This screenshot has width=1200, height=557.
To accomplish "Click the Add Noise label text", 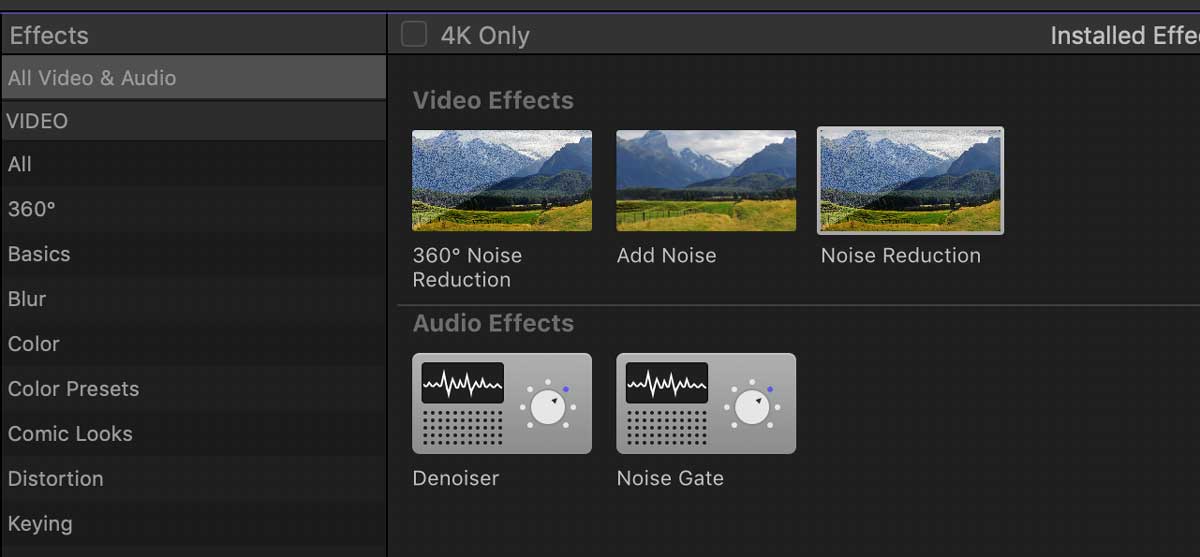I will click(666, 255).
